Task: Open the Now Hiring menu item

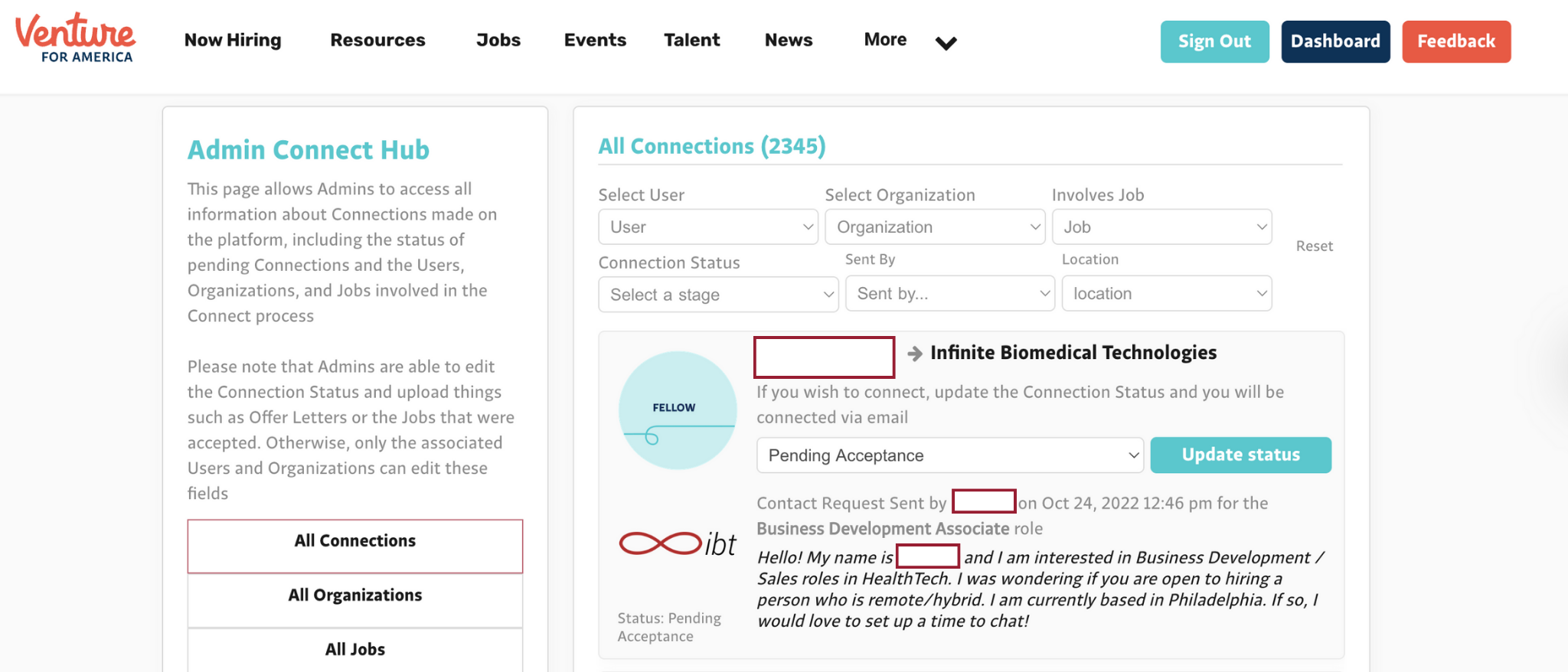Action: (233, 40)
